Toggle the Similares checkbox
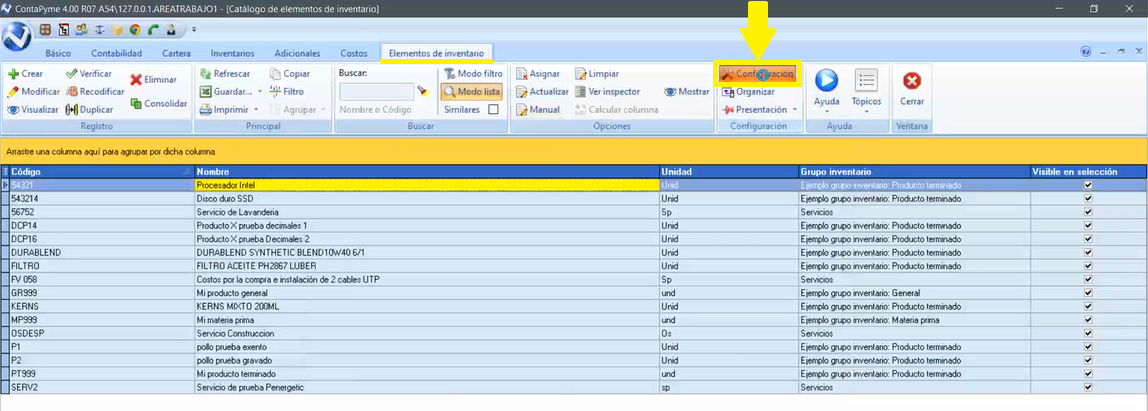1148x411 pixels. coord(493,109)
